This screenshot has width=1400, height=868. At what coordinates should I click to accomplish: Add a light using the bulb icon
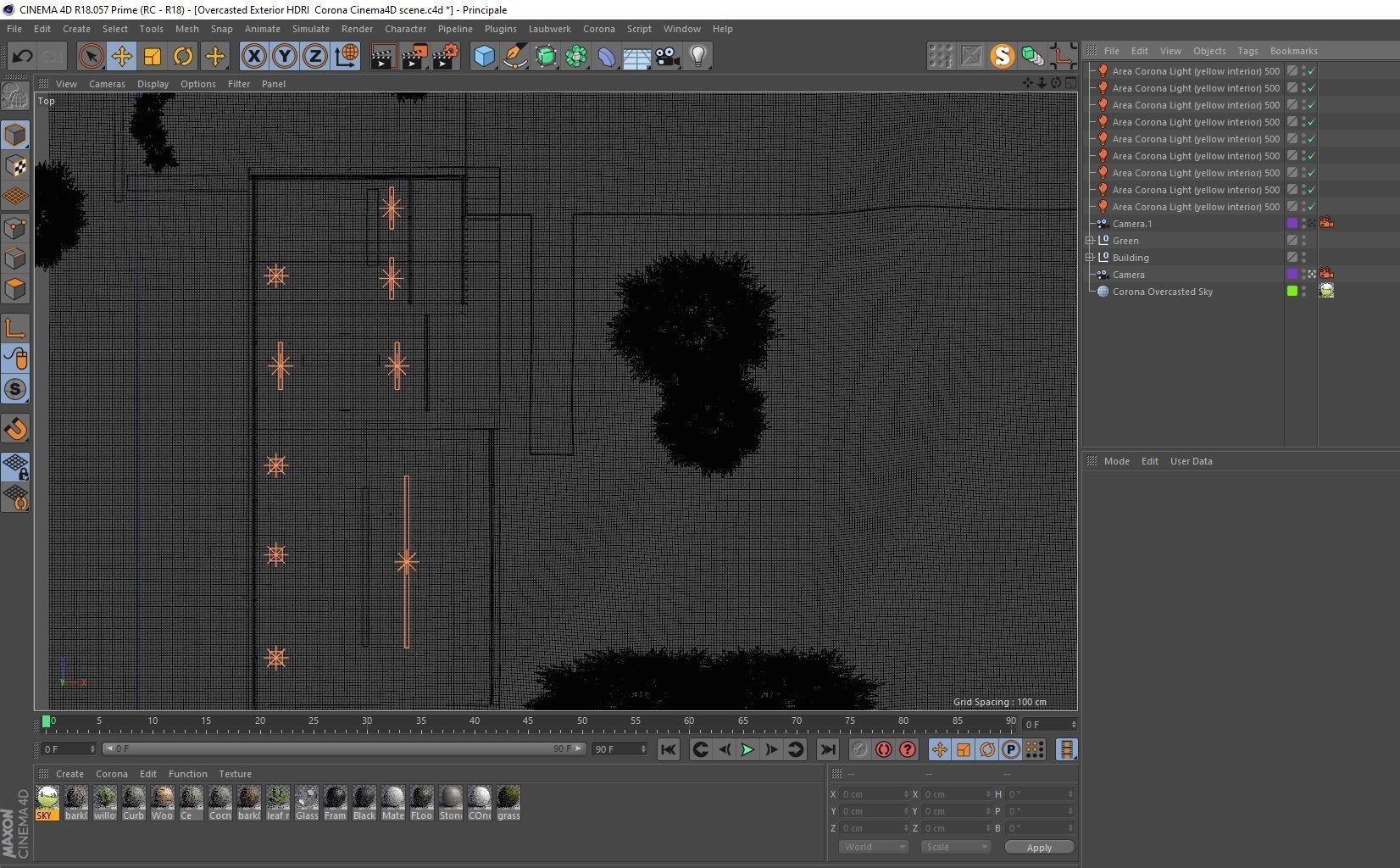click(697, 57)
